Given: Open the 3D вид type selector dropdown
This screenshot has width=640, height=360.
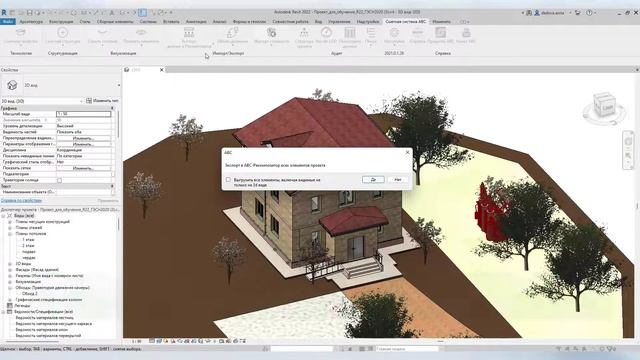Looking at the screenshot, I should coord(119,85).
